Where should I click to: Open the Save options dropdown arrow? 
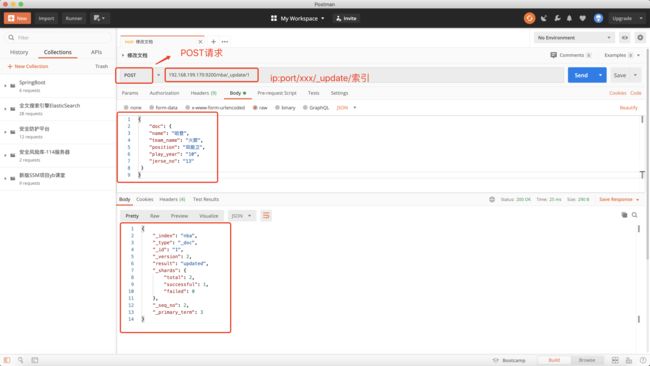pos(635,75)
